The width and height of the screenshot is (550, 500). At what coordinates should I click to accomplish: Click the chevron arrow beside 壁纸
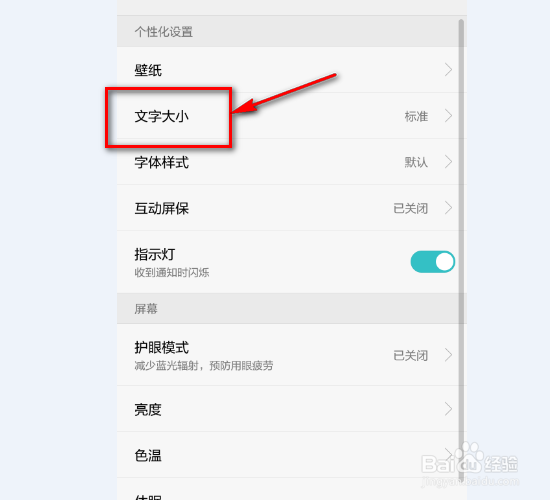[448, 69]
